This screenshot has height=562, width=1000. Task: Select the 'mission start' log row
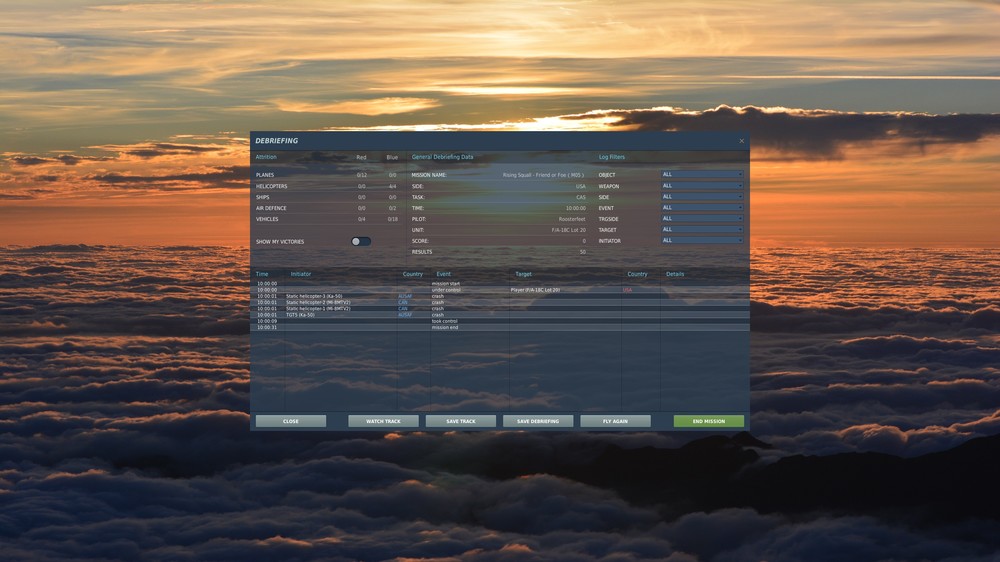500,283
